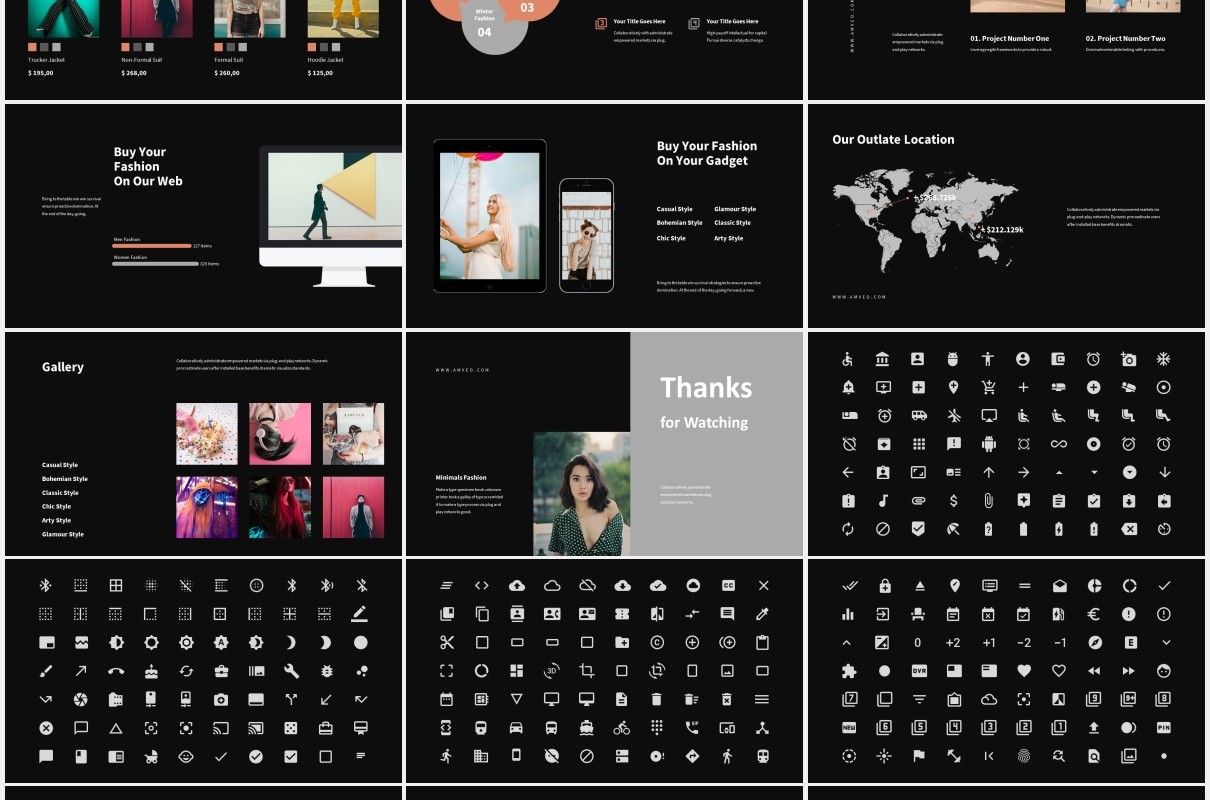Select the airplane mode off icon
The height and width of the screenshot is (800, 1210).
(x=953, y=415)
